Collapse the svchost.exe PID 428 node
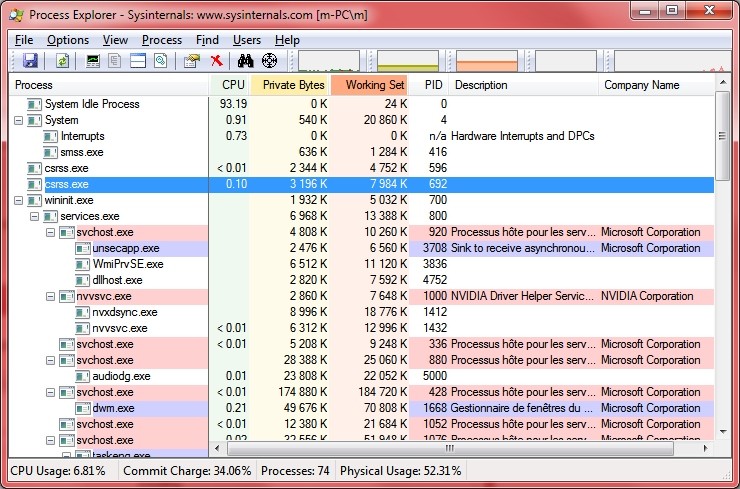740x489 pixels. tap(50, 393)
